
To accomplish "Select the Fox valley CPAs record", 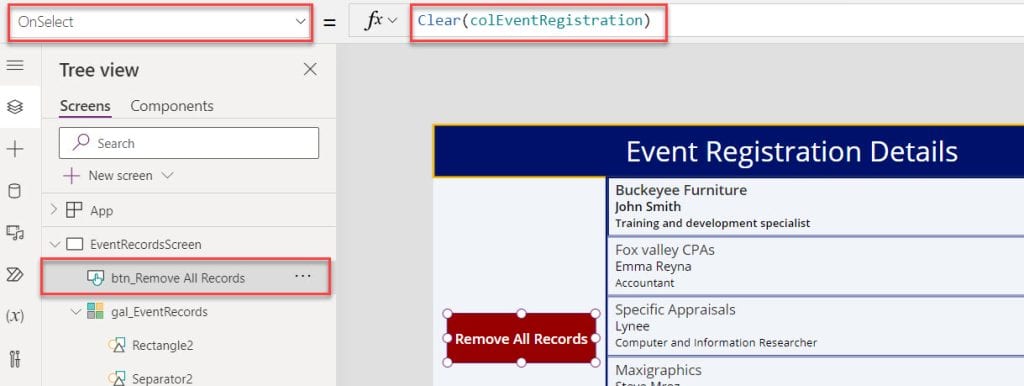I will 816,266.
